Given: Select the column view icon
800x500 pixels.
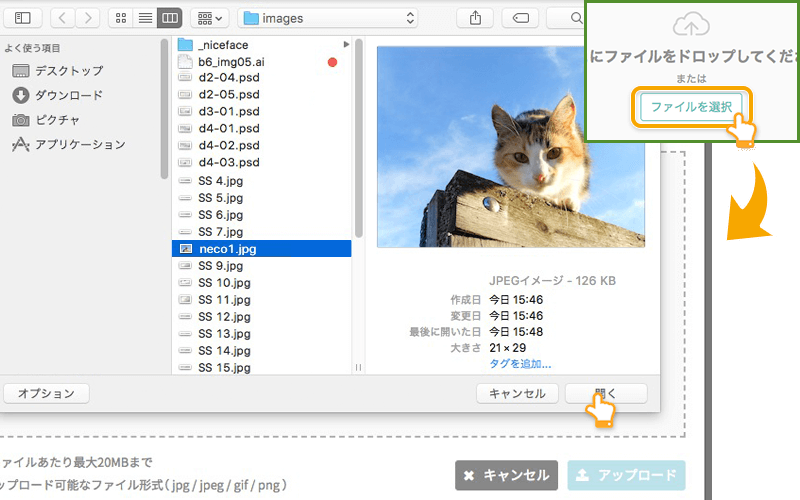Looking at the screenshot, I should point(169,18).
